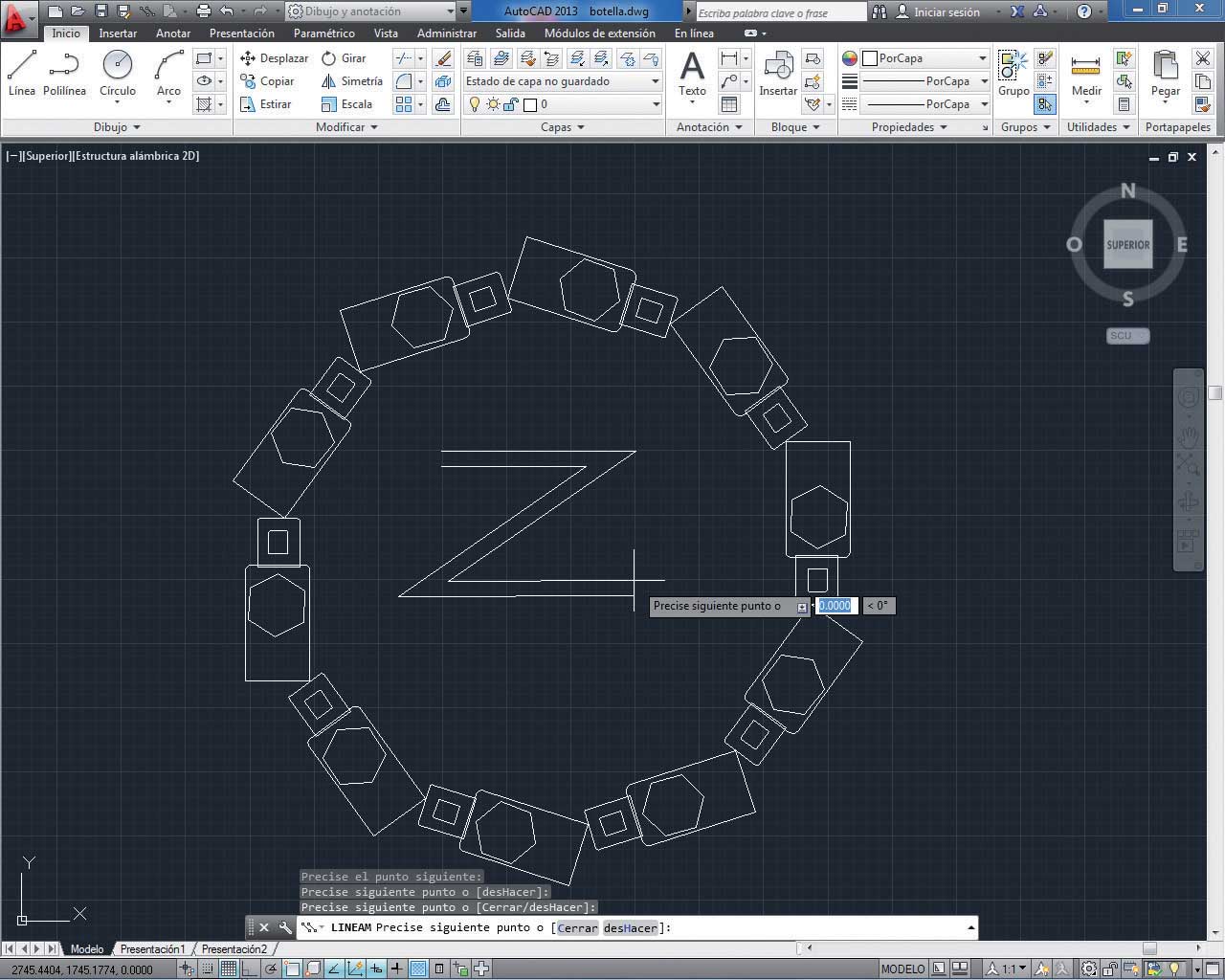Screen dimensions: 1225x980
Task: Open the Paramétrico ribbon tab
Action: pyautogui.click(x=323, y=33)
